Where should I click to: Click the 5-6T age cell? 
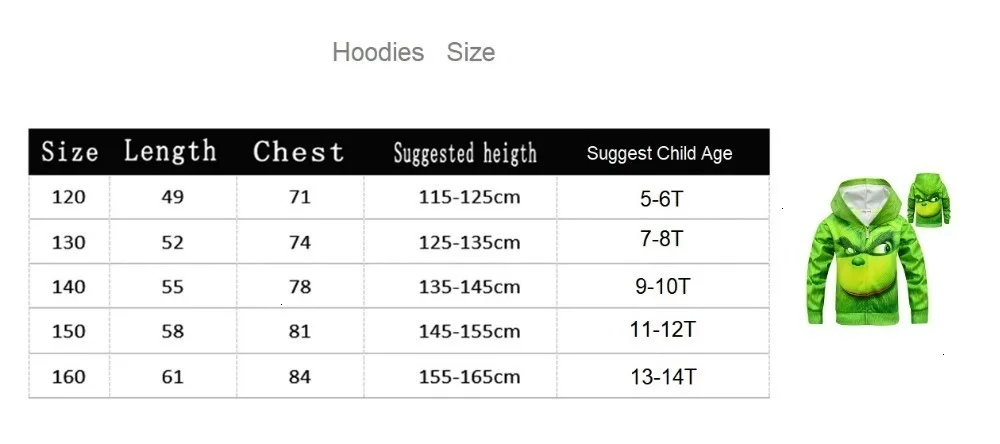[x=663, y=198]
